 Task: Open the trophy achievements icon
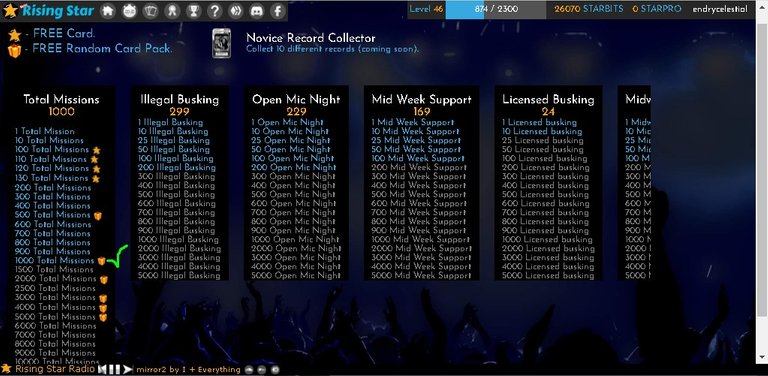(193, 10)
